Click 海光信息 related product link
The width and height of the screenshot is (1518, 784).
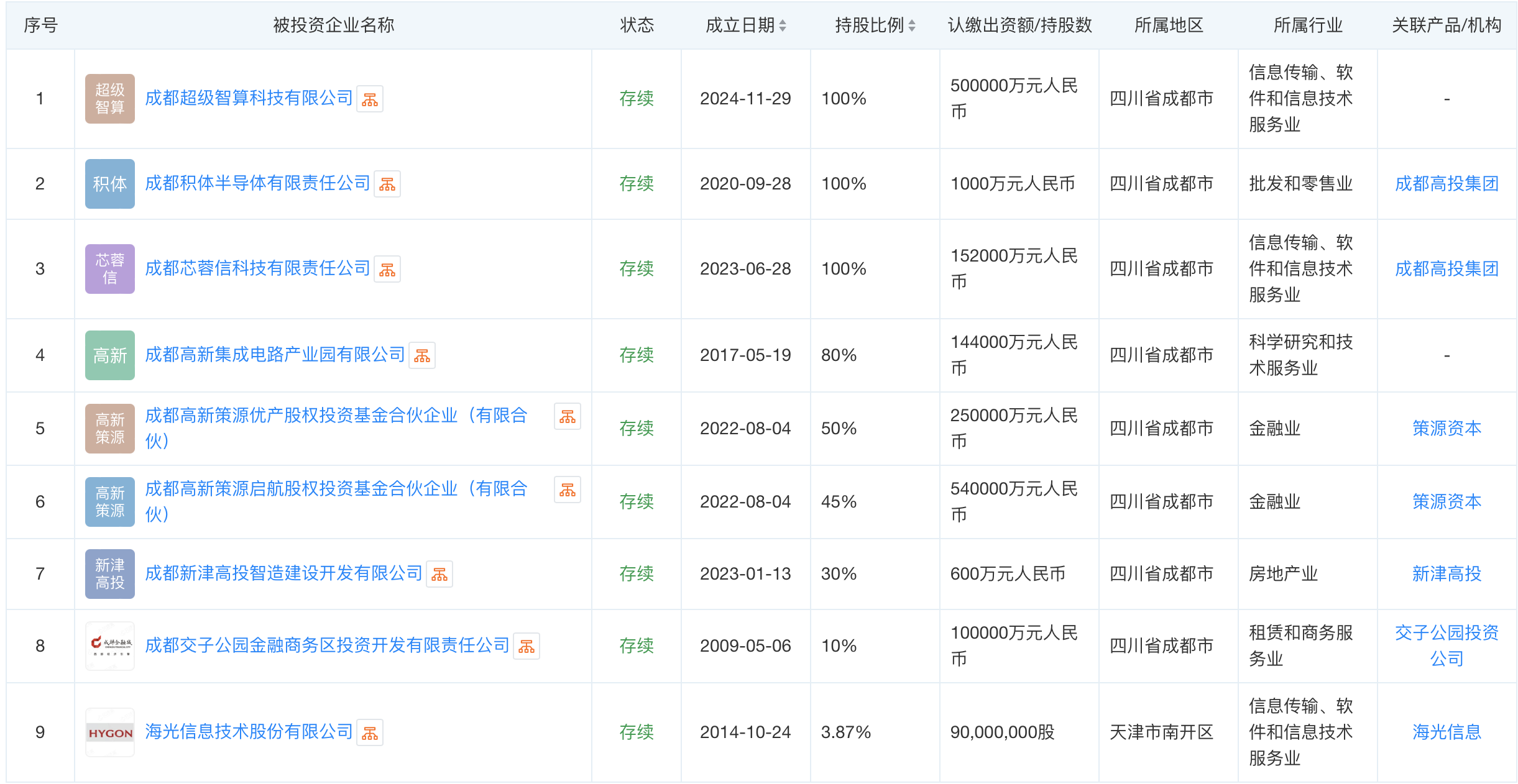[1447, 732]
